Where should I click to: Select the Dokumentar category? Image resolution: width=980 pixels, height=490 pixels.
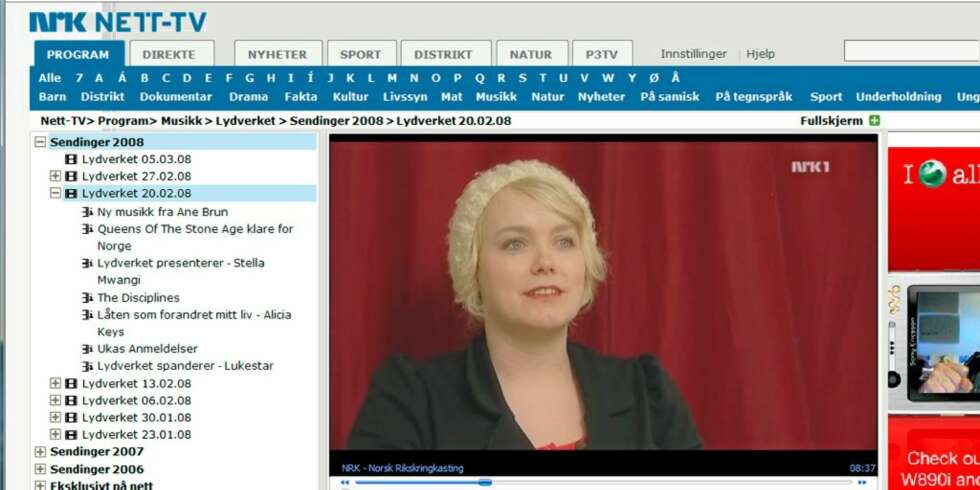(176, 97)
